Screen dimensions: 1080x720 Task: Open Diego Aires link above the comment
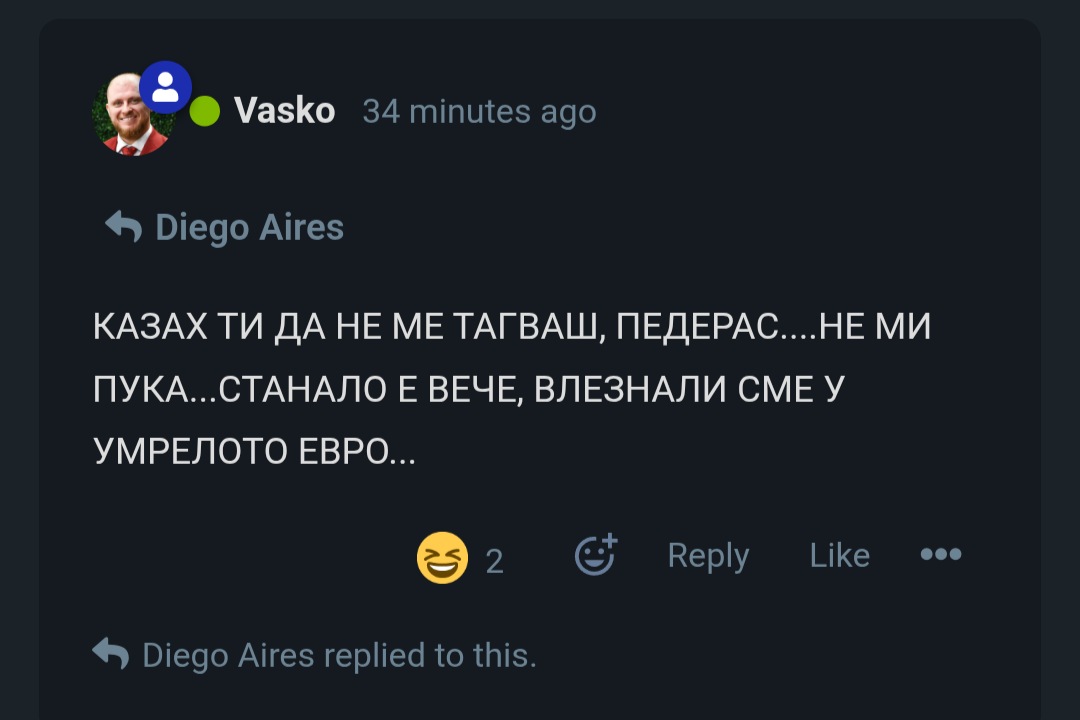(x=249, y=228)
